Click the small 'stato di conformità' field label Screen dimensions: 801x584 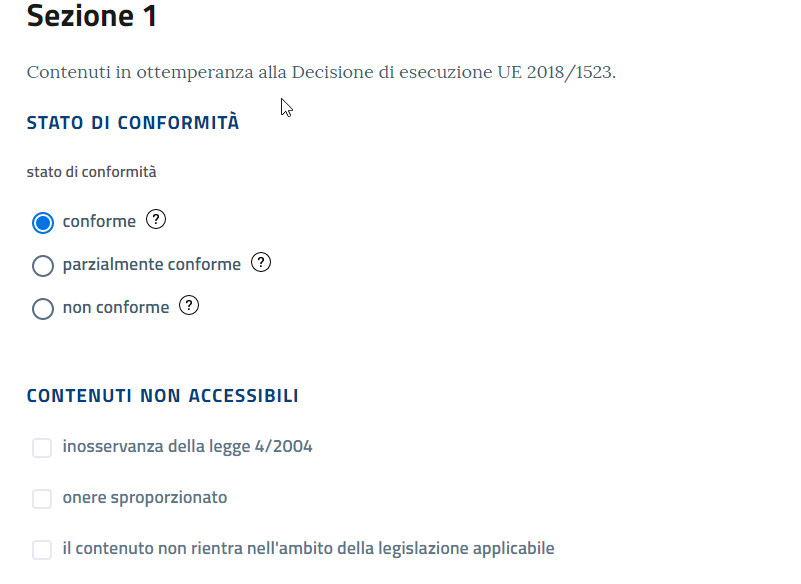[x=91, y=172]
